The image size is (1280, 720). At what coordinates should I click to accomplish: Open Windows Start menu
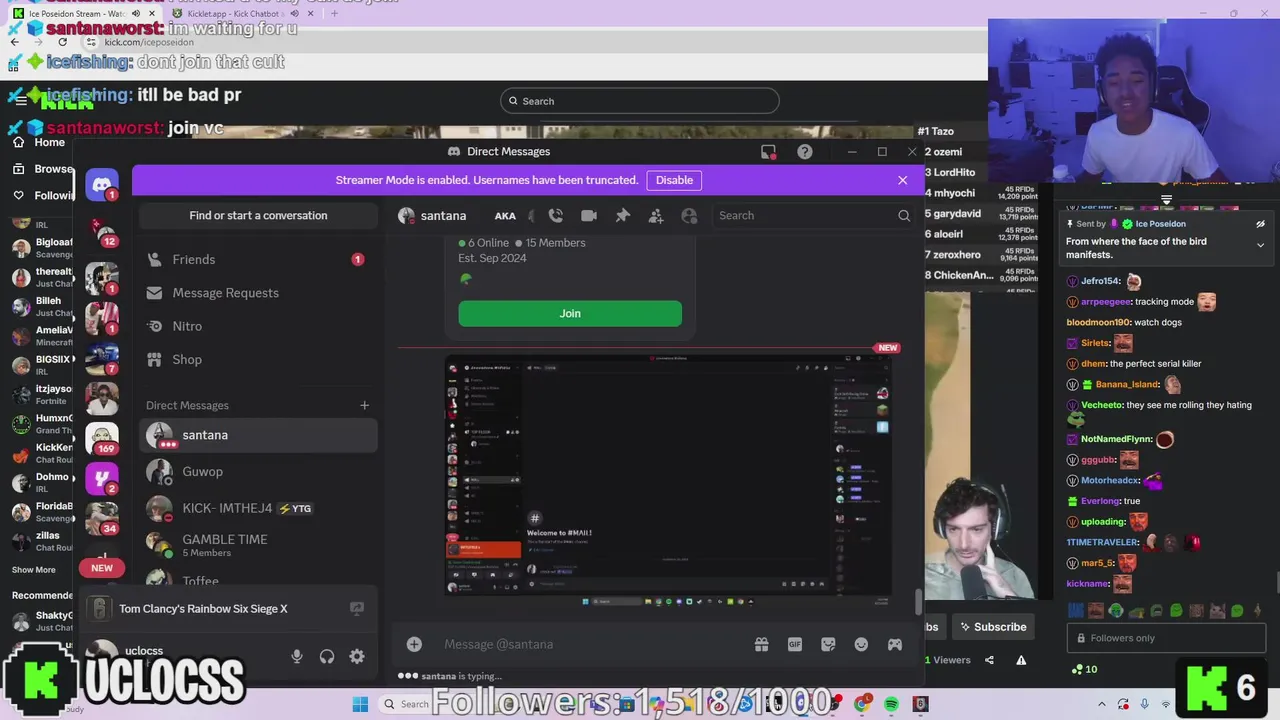point(360,704)
